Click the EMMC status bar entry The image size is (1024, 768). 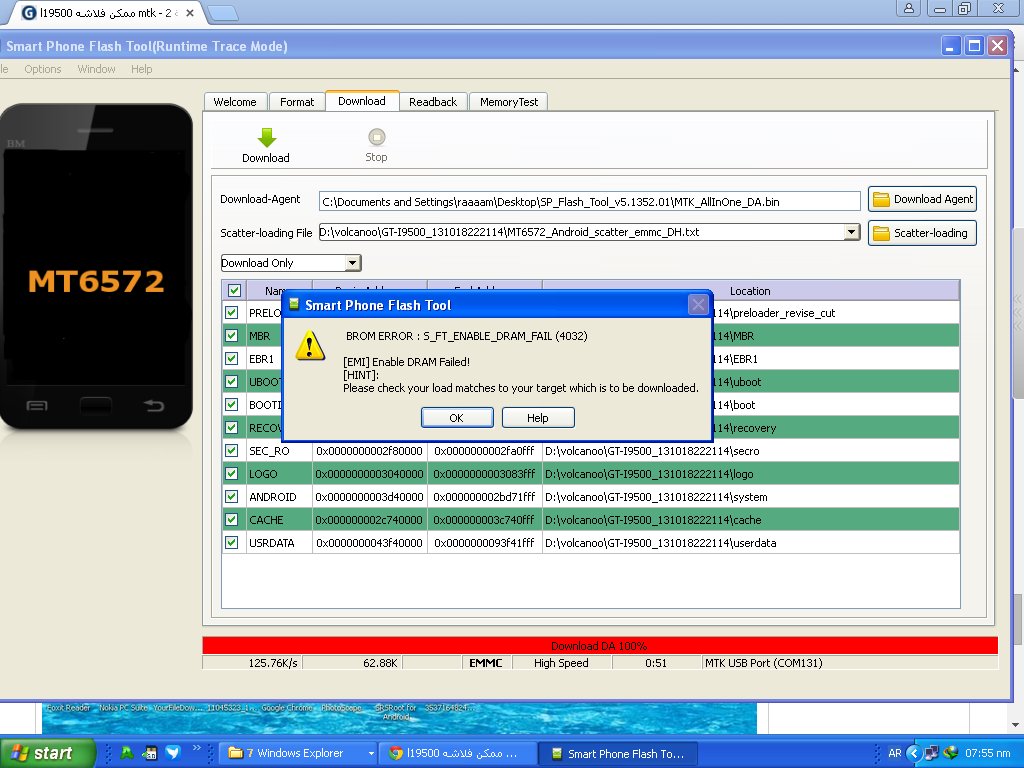tap(486, 663)
